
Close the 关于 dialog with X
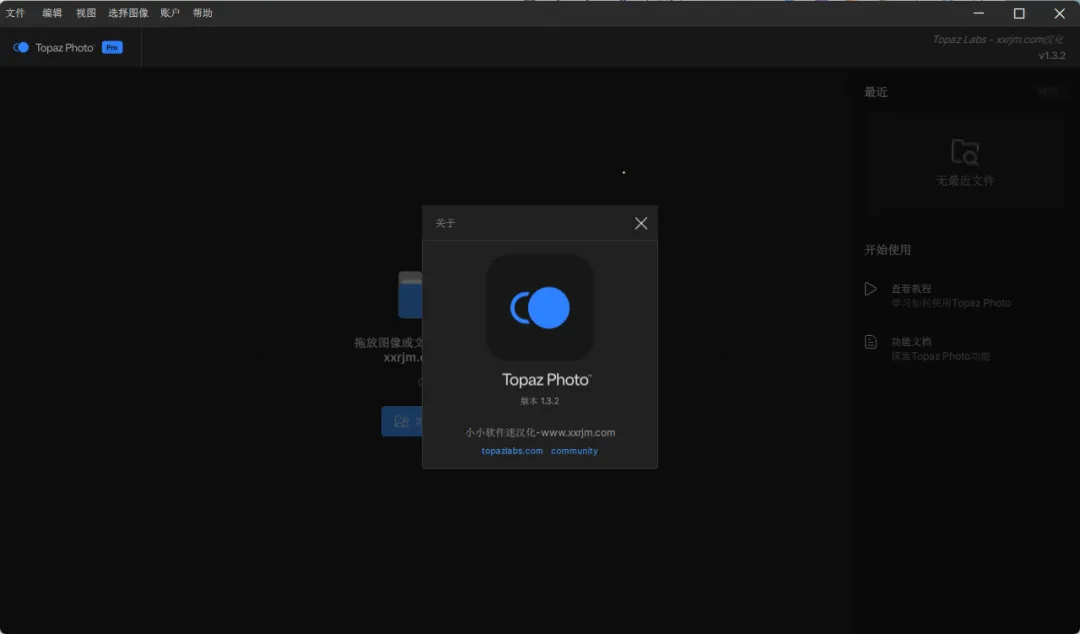point(641,223)
